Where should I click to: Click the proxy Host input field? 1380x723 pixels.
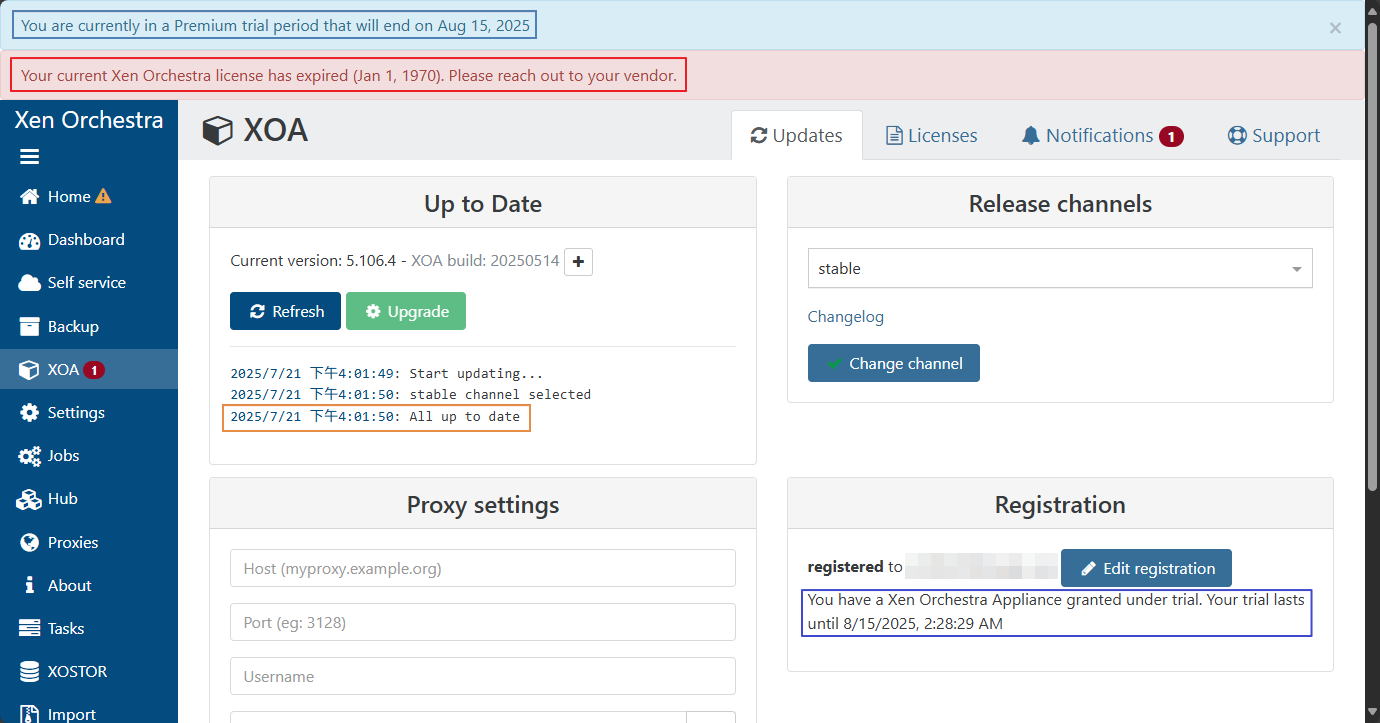pos(483,568)
